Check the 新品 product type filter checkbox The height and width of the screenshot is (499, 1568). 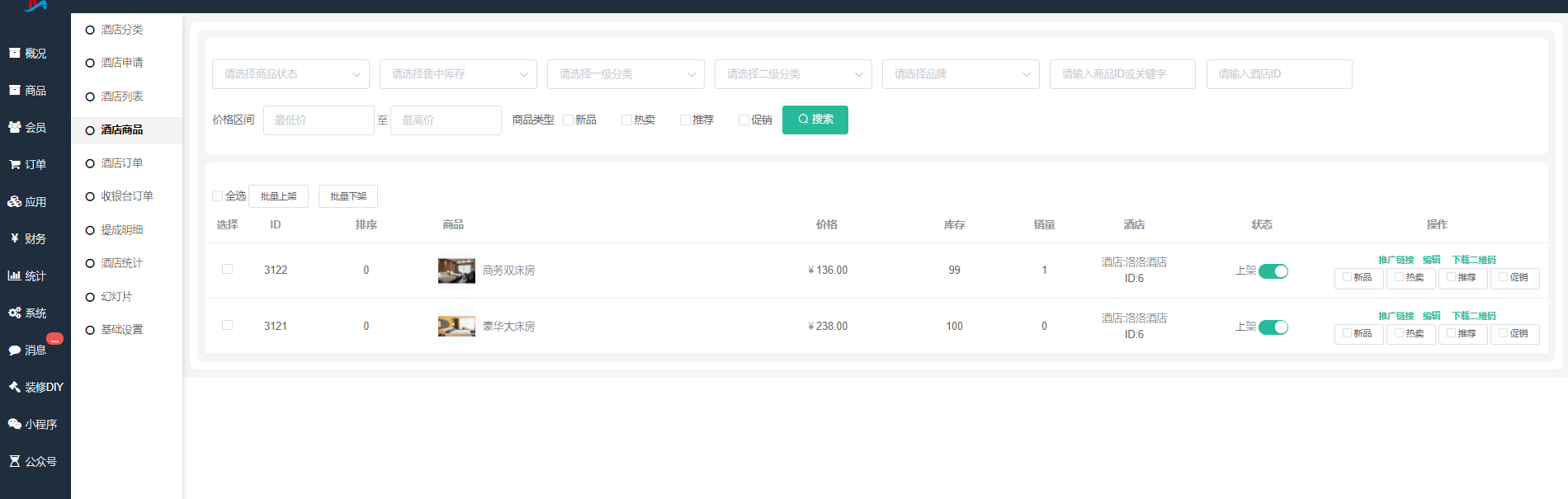point(568,120)
